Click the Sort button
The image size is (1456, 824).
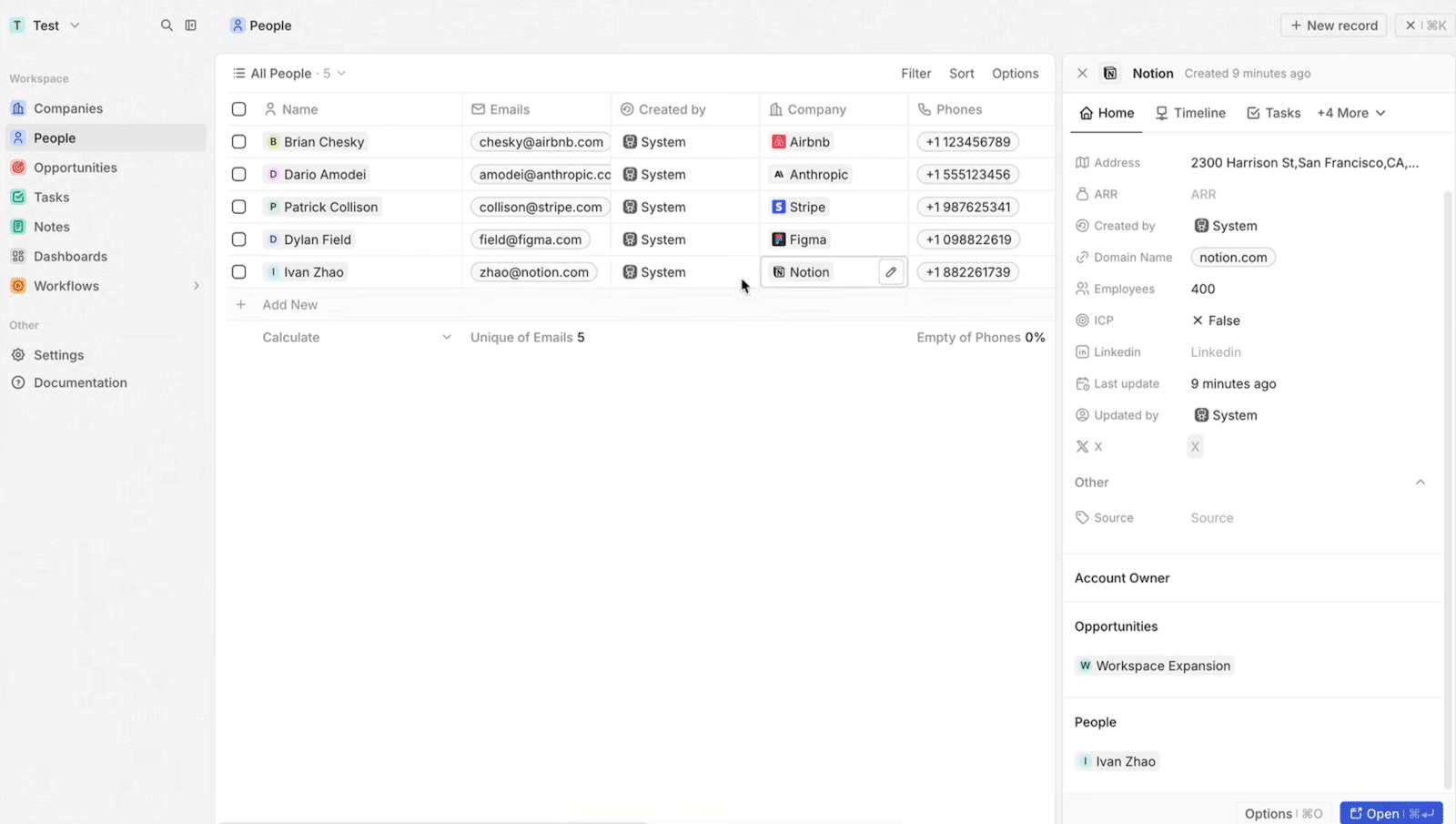[x=961, y=73]
